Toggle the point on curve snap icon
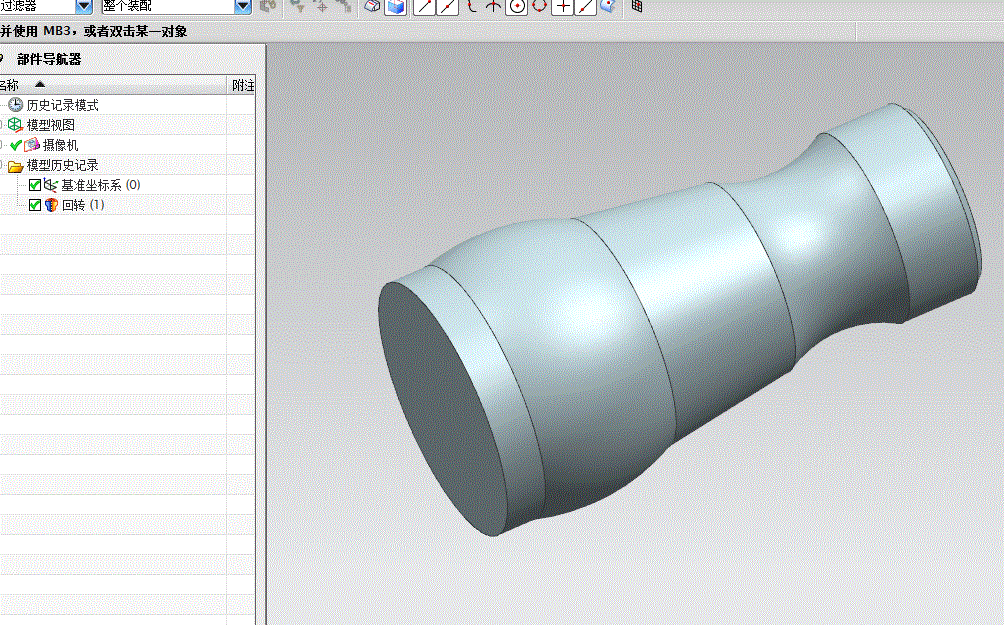This screenshot has height=625, width=1004. [585, 6]
